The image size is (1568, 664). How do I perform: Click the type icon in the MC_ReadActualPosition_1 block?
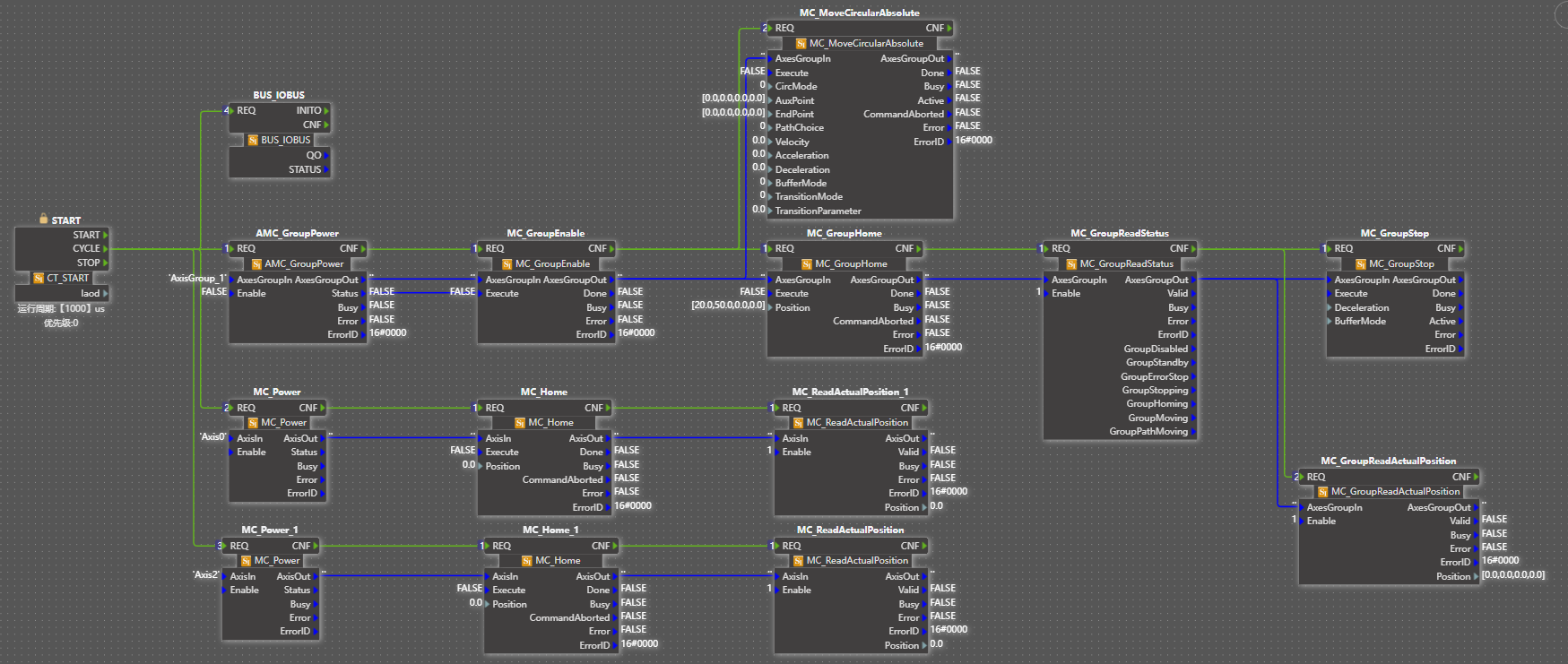point(798,423)
